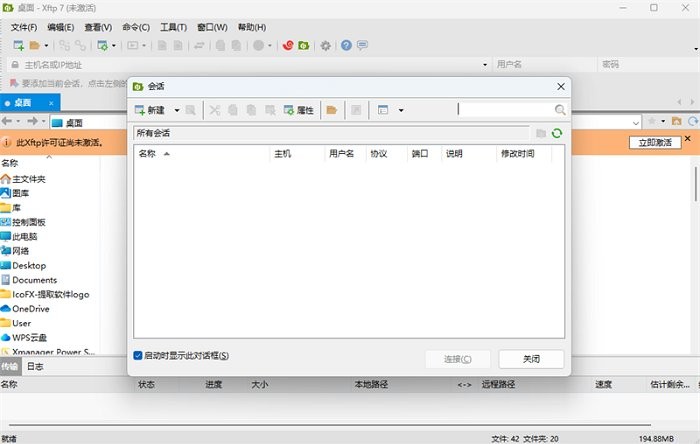Image resolution: width=700 pixels, height=444 pixels.
Task: Click the 立即激活 button
Action: 655,143
